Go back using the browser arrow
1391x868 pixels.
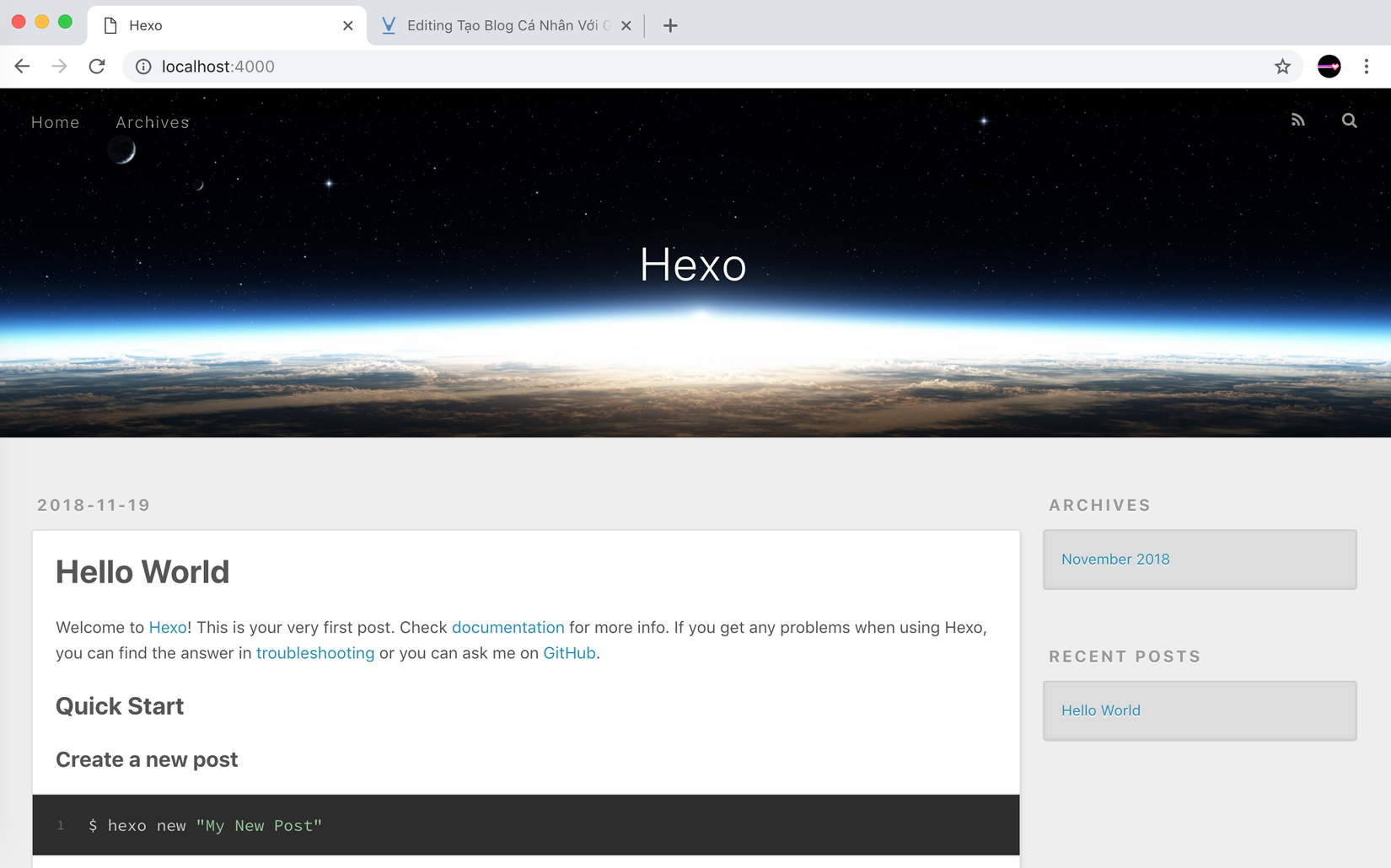23,67
